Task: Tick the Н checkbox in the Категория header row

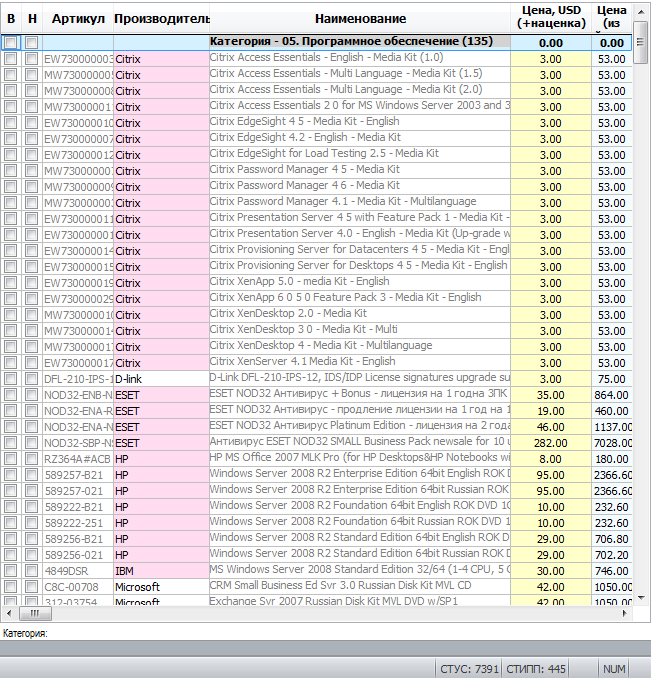Action: pos(31,42)
